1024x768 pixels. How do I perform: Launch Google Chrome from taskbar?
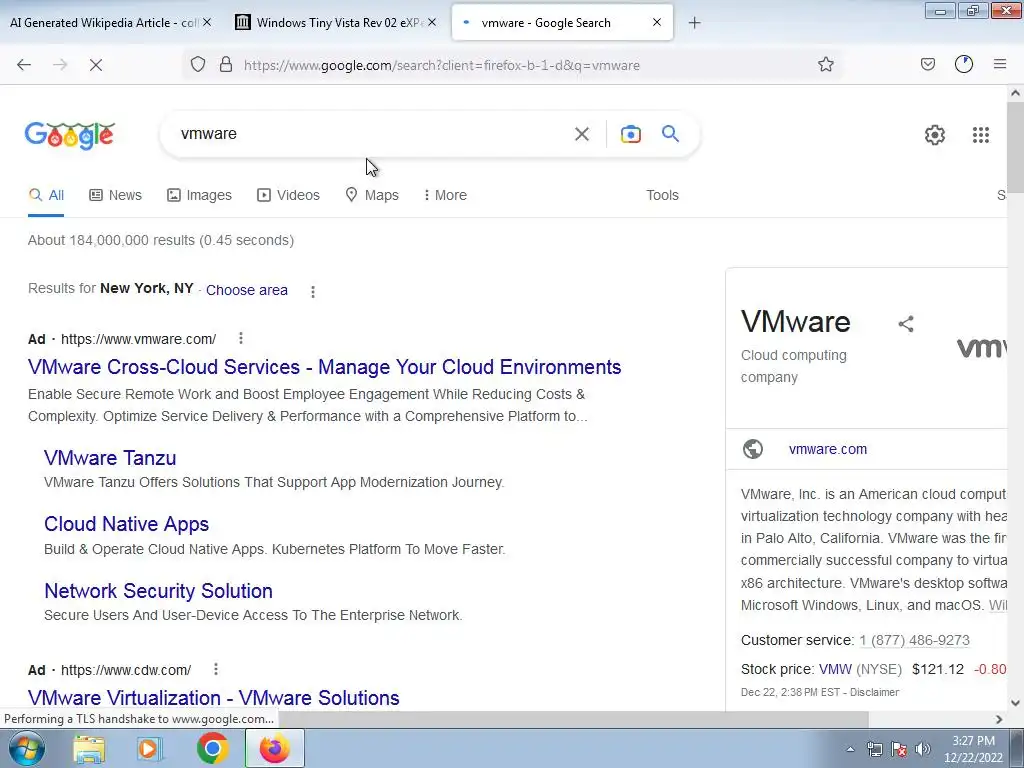tap(212, 748)
